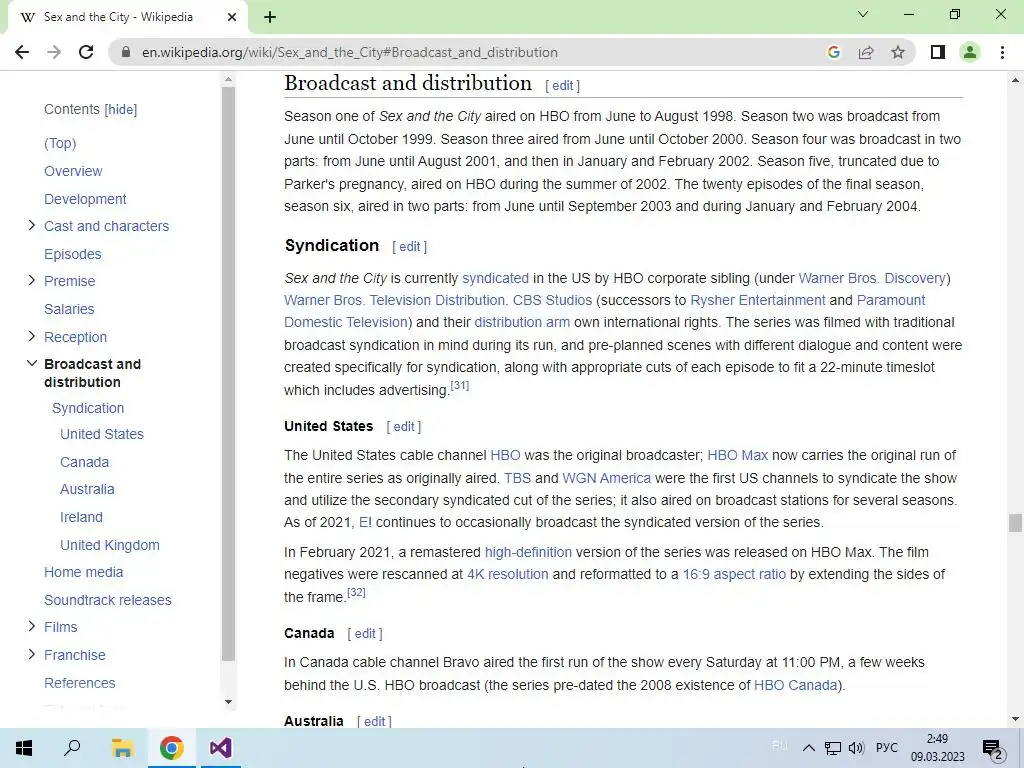Screen dimensions: 1024x768
Task: Select Ireland in the contents list
Action: point(81,517)
